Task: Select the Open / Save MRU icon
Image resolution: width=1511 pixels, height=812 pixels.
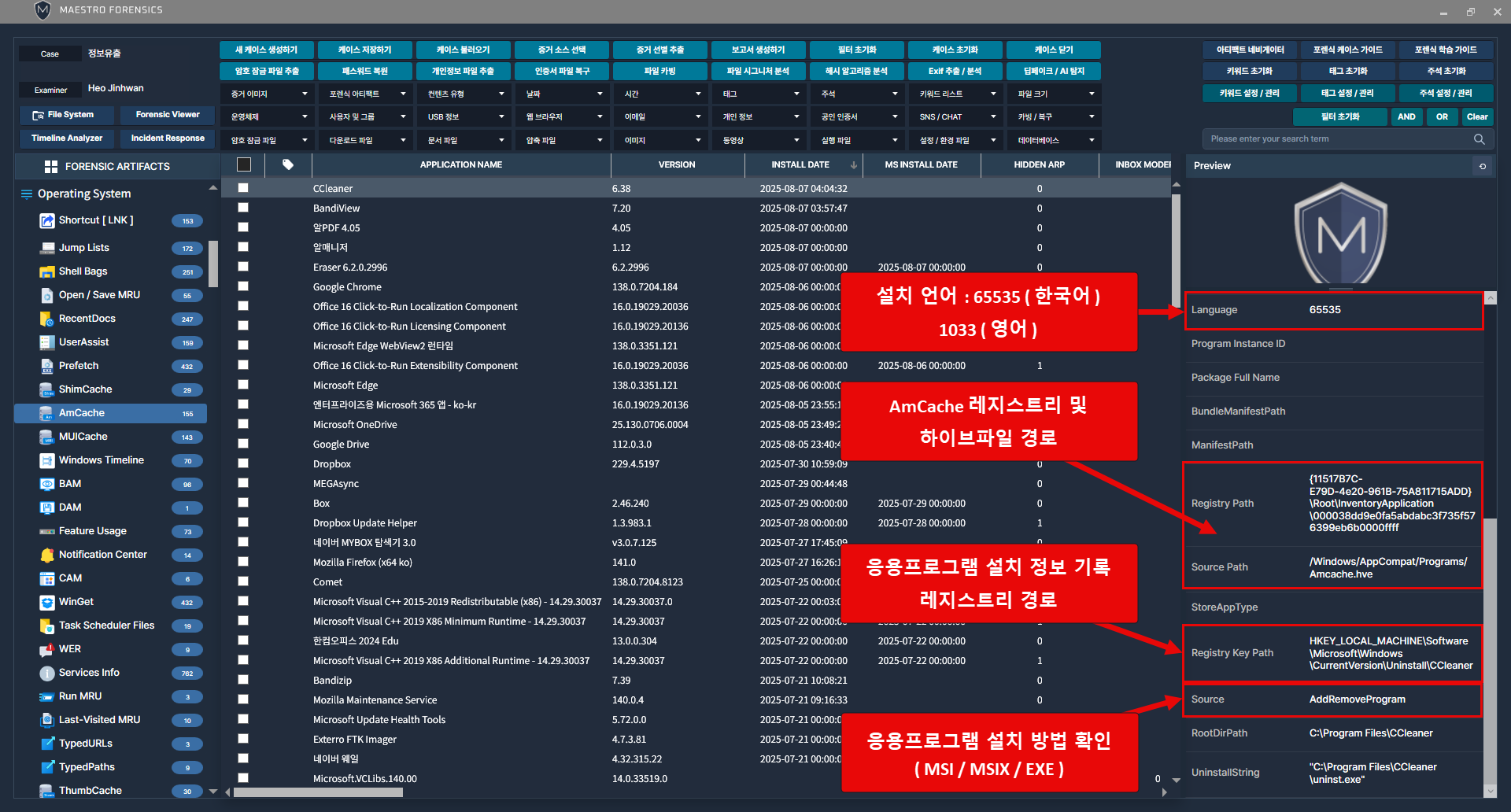Action: coord(46,295)
